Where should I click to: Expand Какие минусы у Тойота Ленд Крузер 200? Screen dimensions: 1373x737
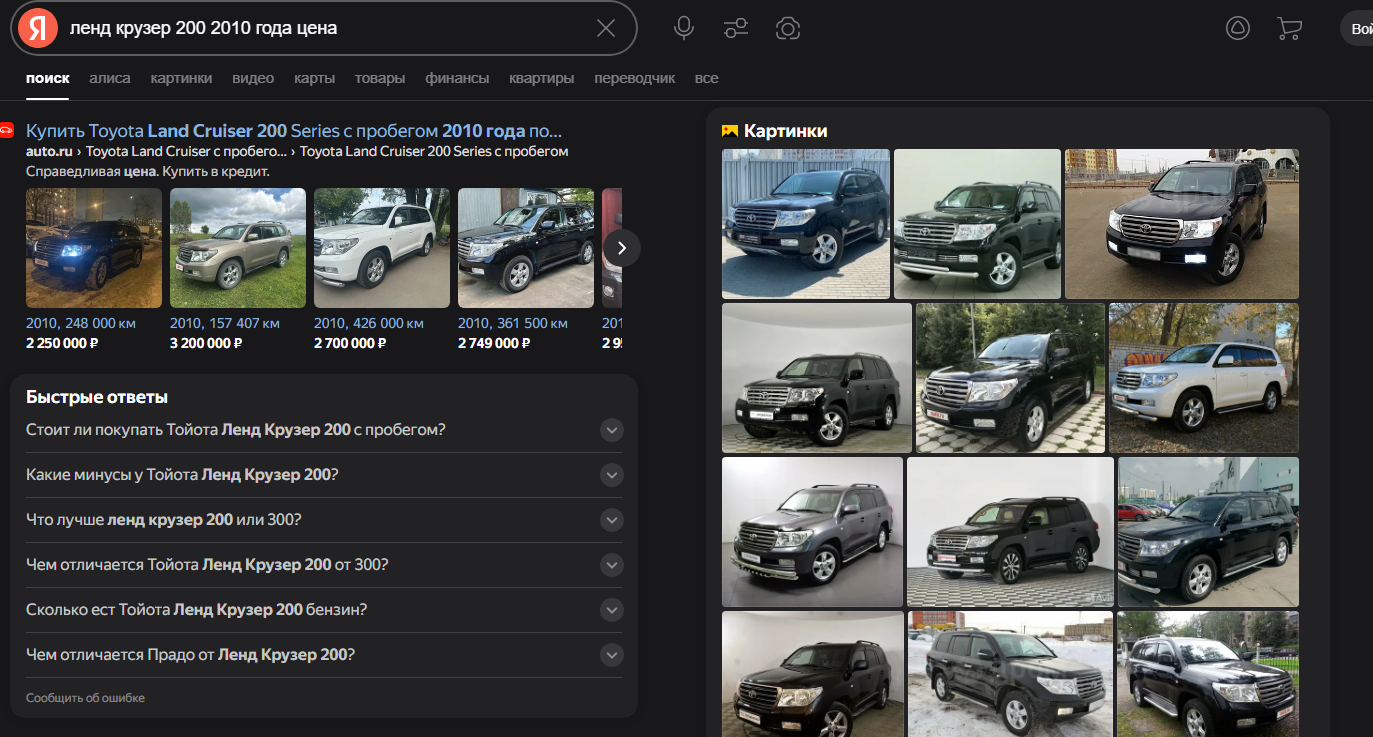click(x=324, y=475)
